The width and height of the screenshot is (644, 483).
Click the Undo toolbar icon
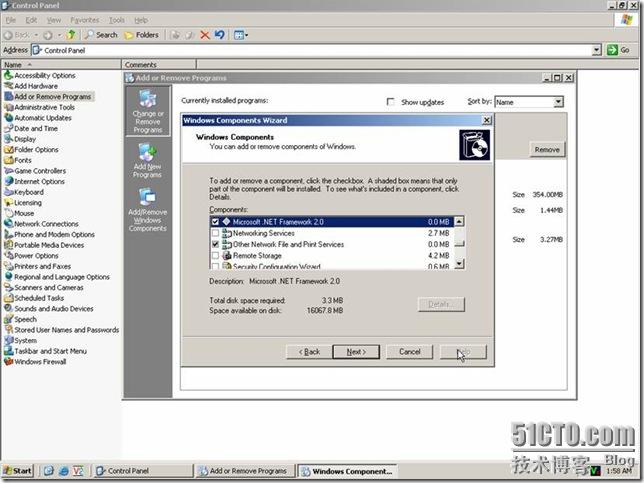(x=220, y=35)
